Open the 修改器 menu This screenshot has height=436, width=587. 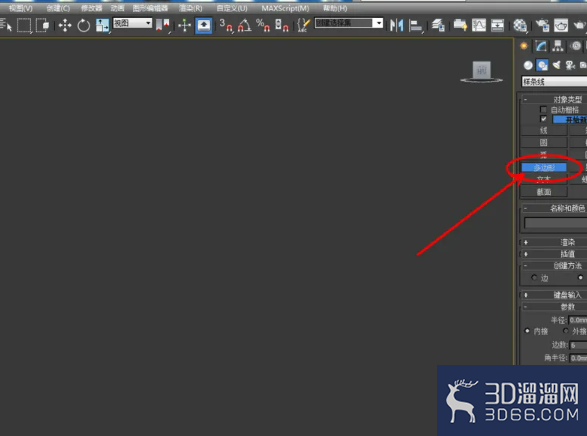click(x=91, y=8)
